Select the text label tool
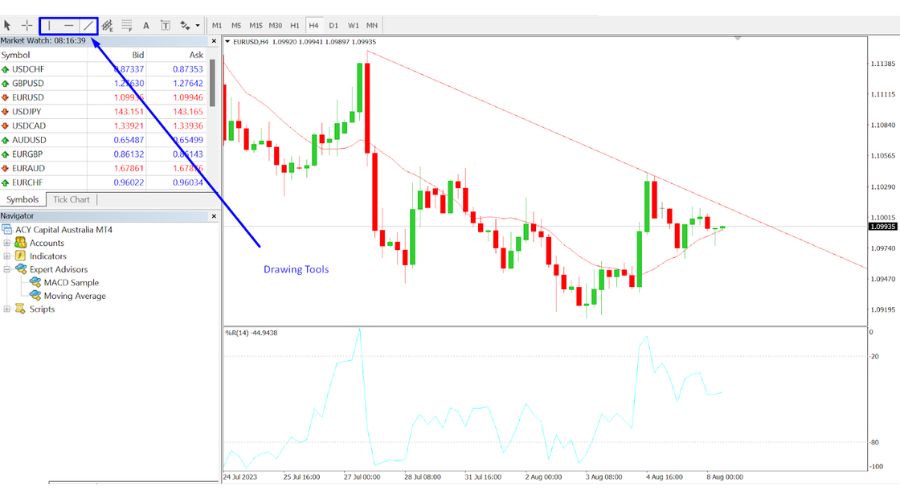Viewport: 900px width, 500px height. tap(165, 24)
